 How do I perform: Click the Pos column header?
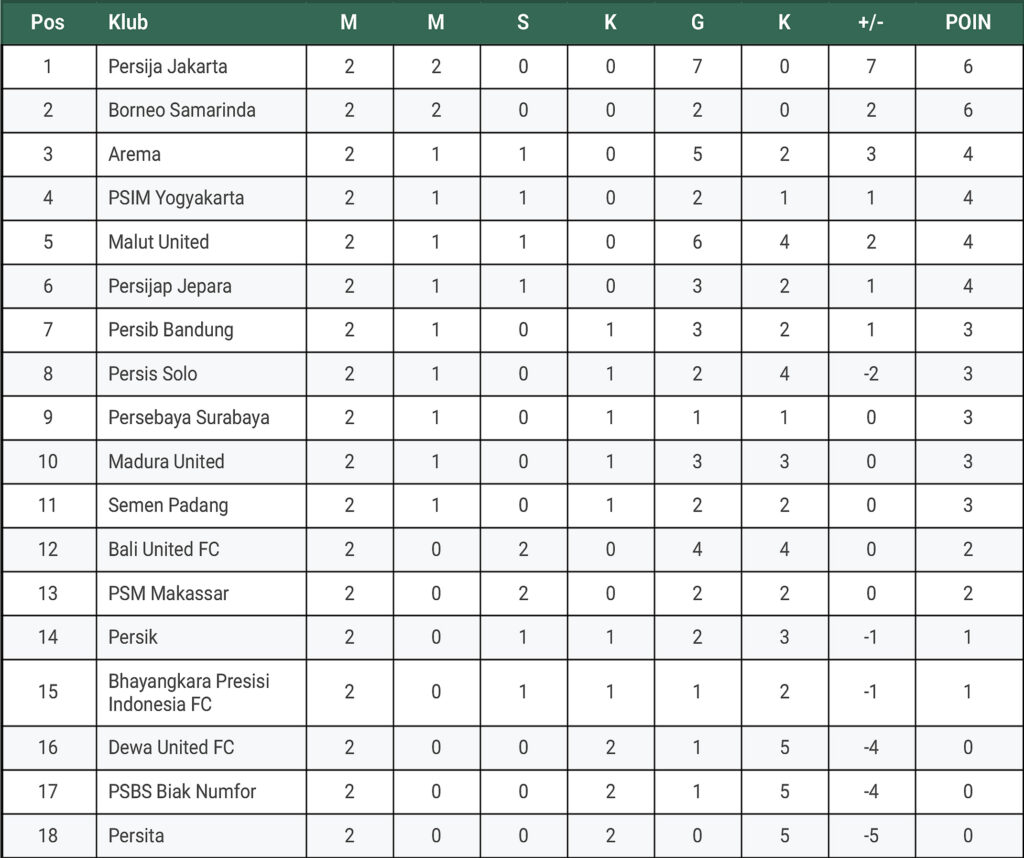tap(48, 22)
